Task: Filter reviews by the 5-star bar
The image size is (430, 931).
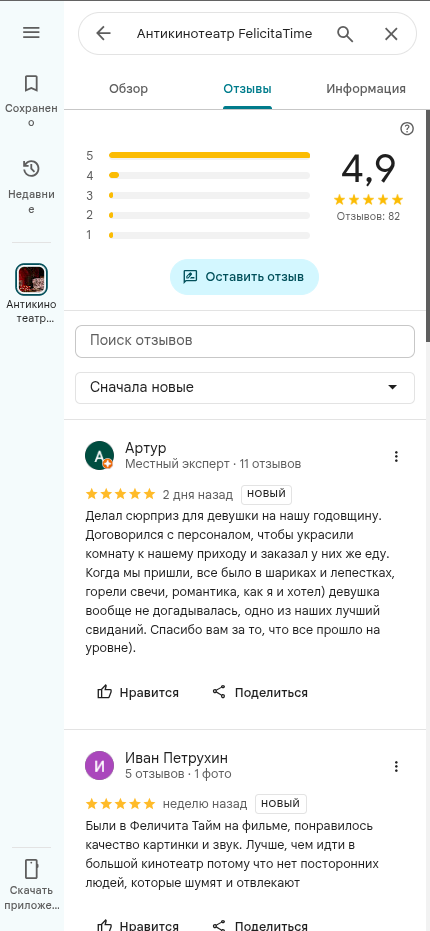Action: [209, 156]
